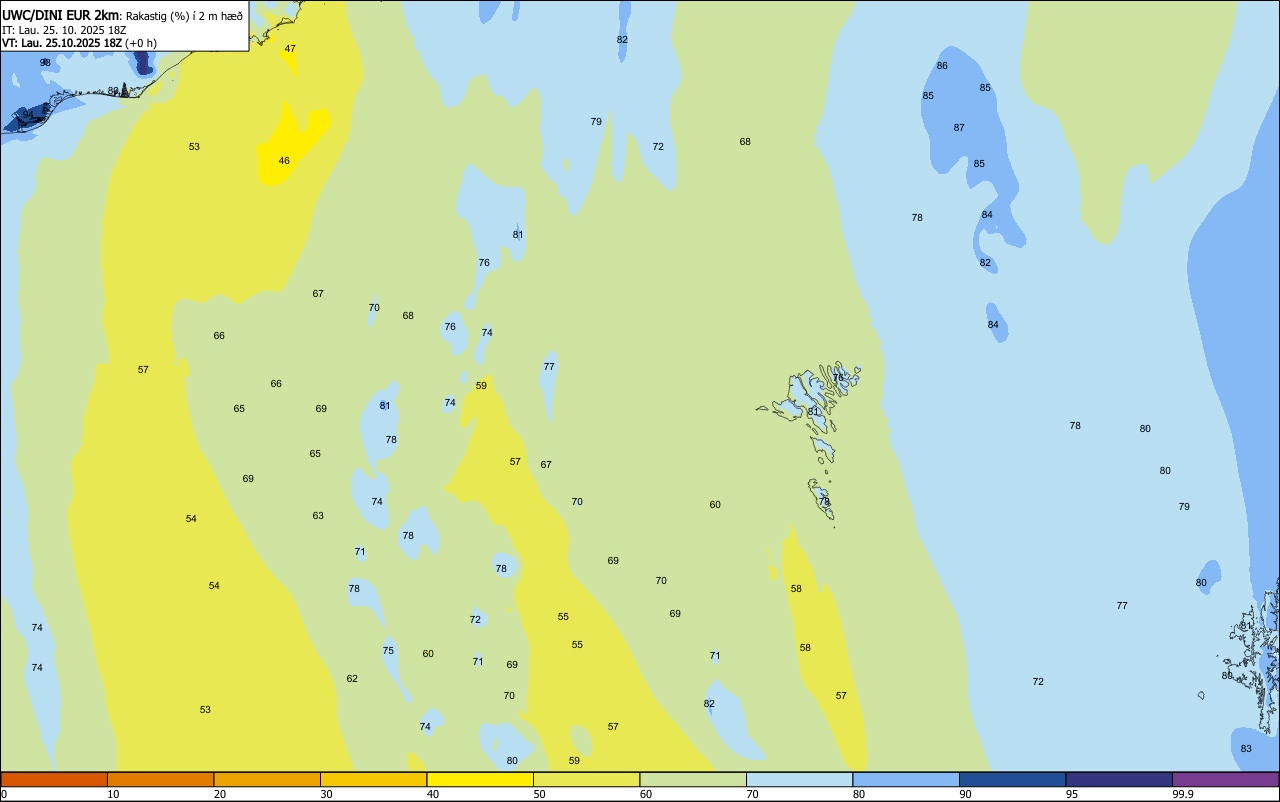Viewport: 1280px width, 802px height.
Task: Click the legend scale label 10
Action: (x=113, y=794)
